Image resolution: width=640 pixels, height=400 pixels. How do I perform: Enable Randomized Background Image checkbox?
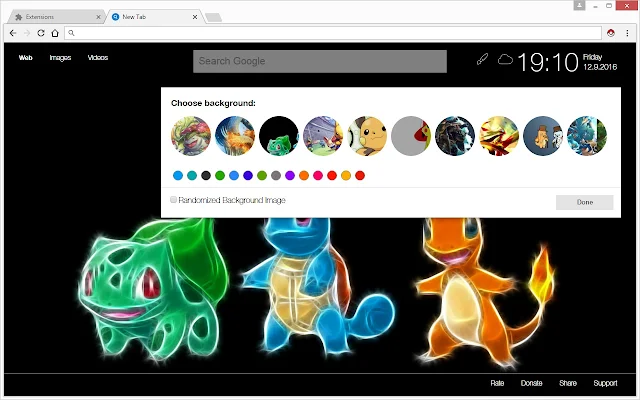(173, 200)
